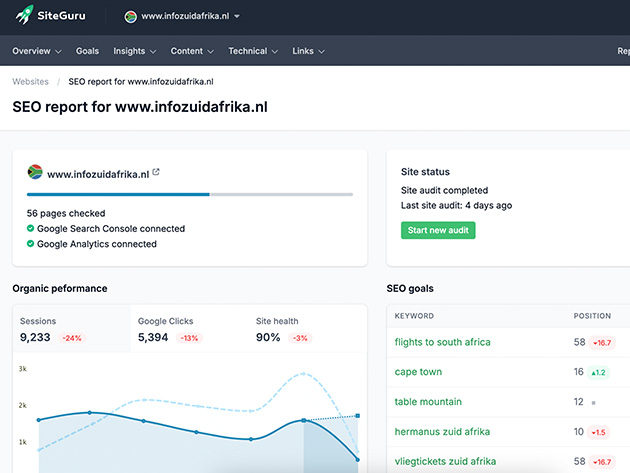630x473 pixels.
Task: Open the Content menu
Action: (192, 51)
